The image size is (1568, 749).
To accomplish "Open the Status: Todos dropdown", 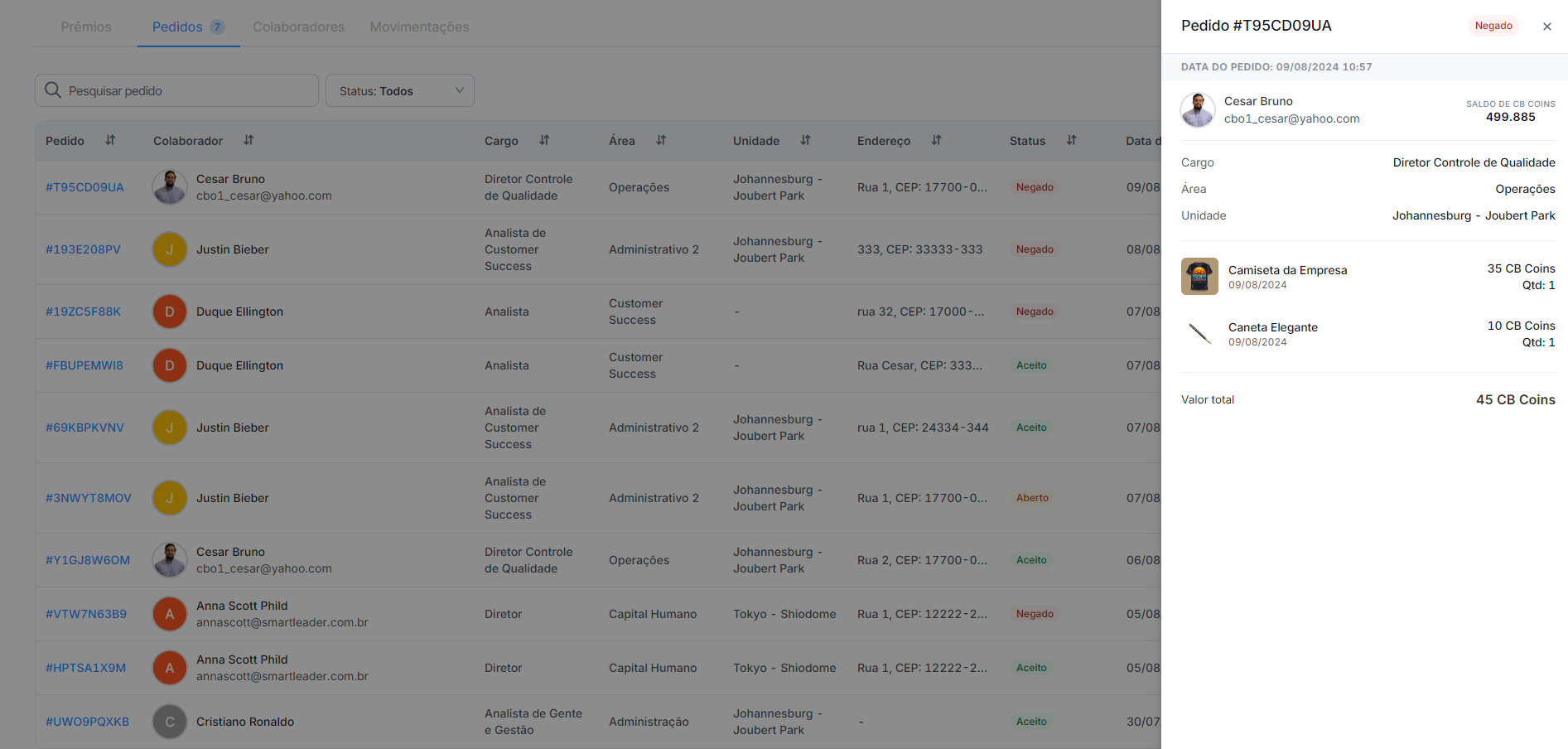I will [x=399, y=90].
